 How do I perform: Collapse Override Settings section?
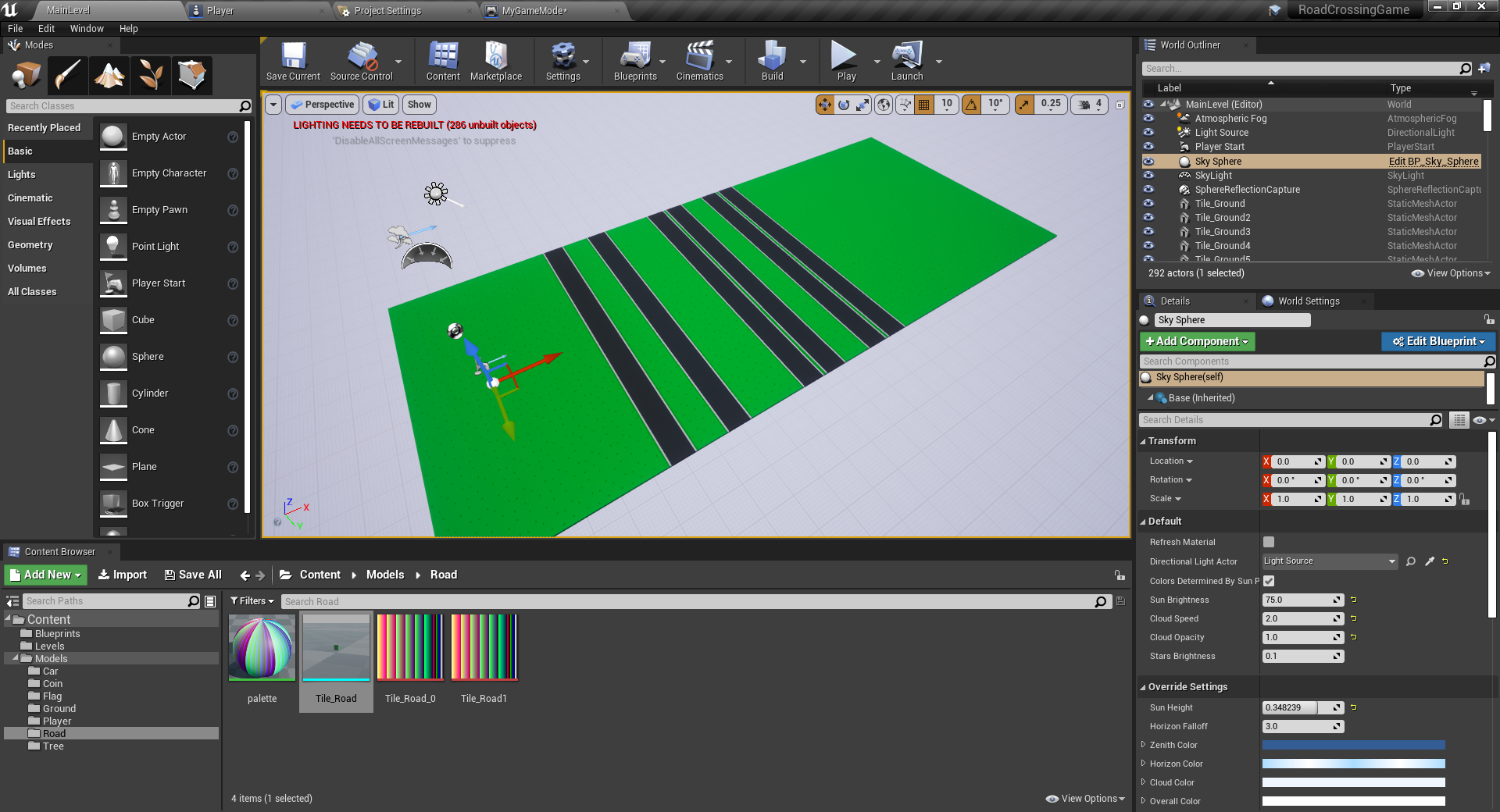coord(1142,687)
